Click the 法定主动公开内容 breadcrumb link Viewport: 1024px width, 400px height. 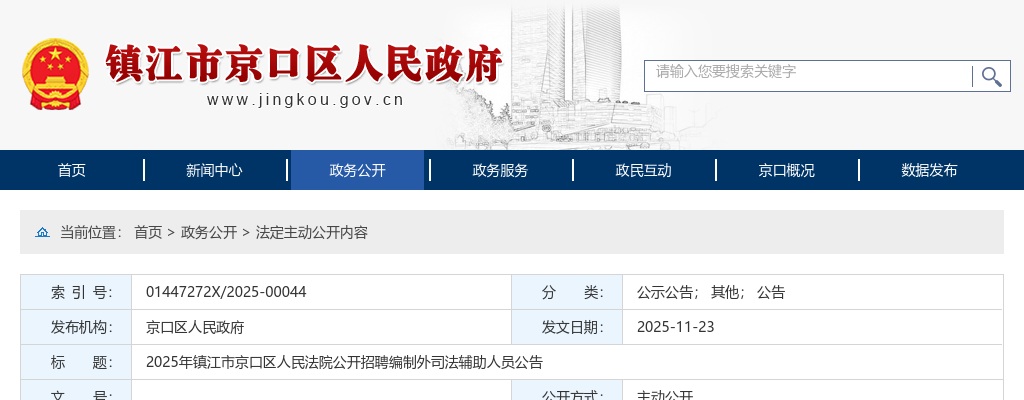point(312,232)
